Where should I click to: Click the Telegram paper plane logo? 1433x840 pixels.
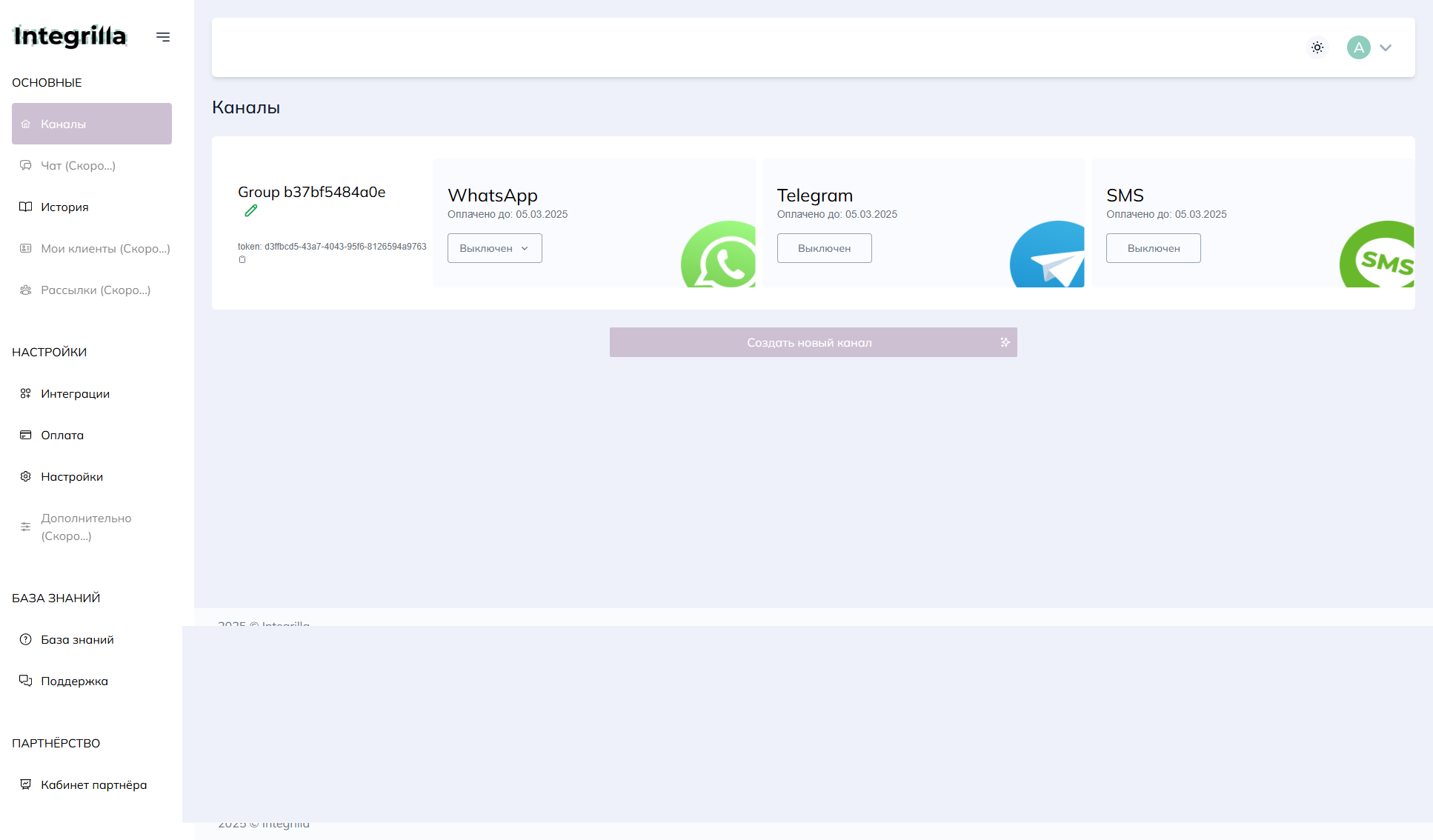[1048, 256]
